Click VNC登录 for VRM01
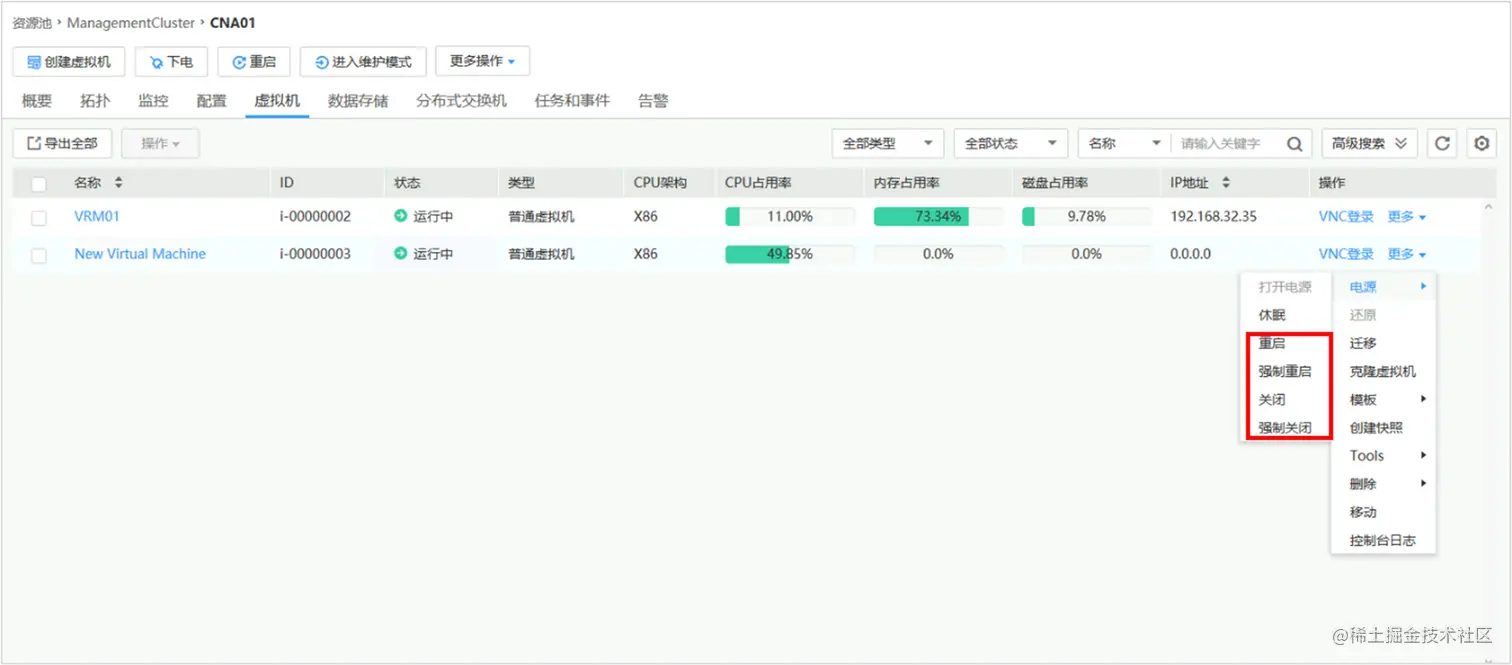Screen dimensions: 1512x665 pyautogui.click(x=1346, y=216)
